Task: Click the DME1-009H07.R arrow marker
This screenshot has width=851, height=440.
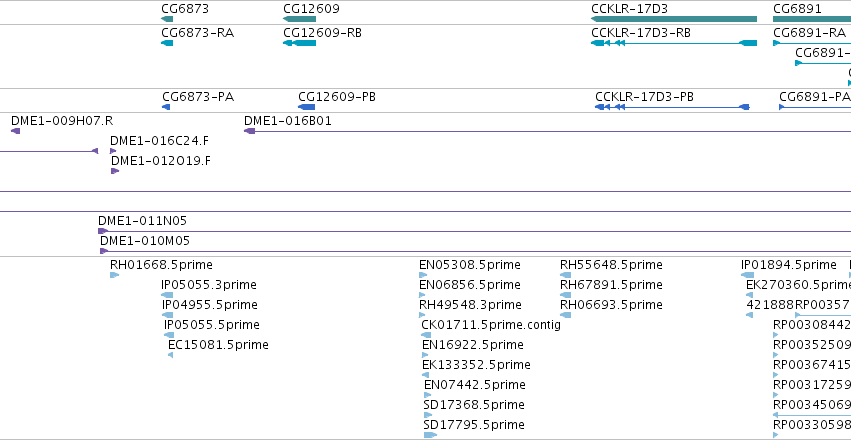Action: click(16, 131)
